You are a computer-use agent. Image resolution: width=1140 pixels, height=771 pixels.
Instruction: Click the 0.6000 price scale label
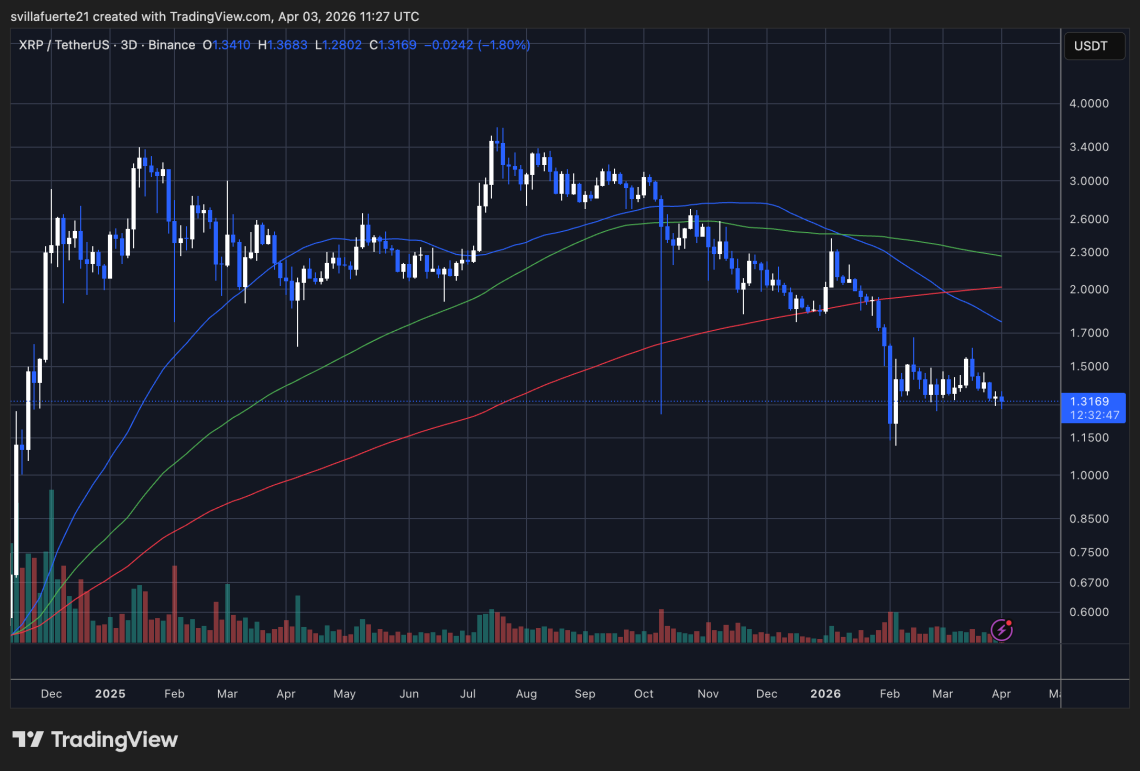tap(1089, 612)
